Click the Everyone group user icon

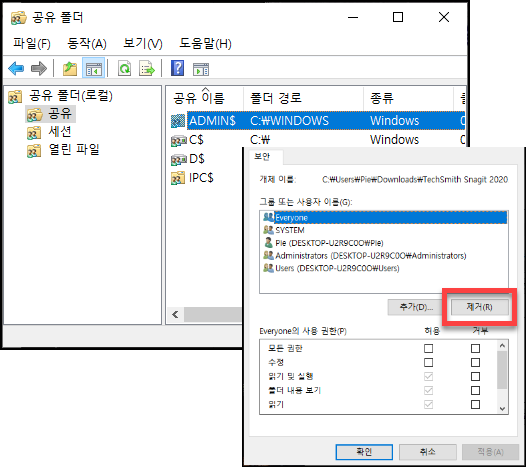pyautogui.click(x=268, y=217)
